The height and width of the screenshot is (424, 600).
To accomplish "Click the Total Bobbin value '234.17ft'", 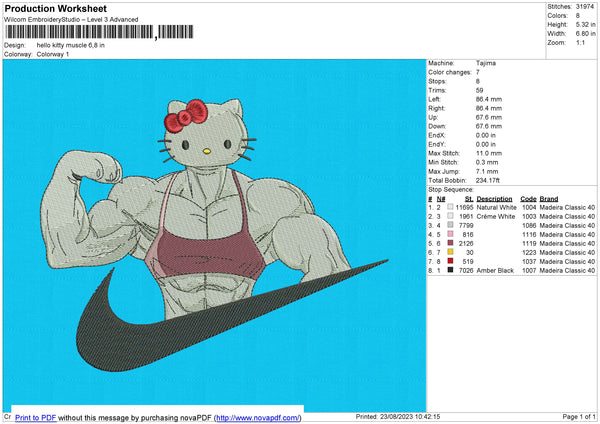I will pos(488,180).
